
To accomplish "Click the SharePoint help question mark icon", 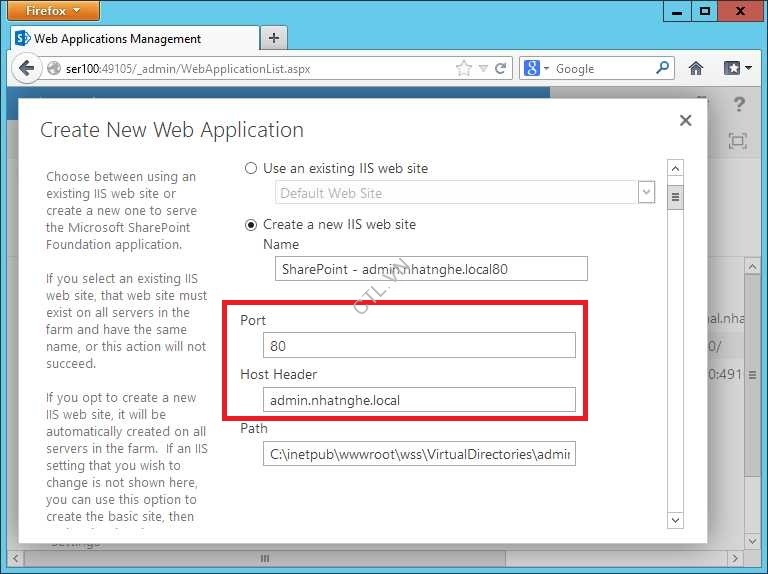I will tap(739, 104).
